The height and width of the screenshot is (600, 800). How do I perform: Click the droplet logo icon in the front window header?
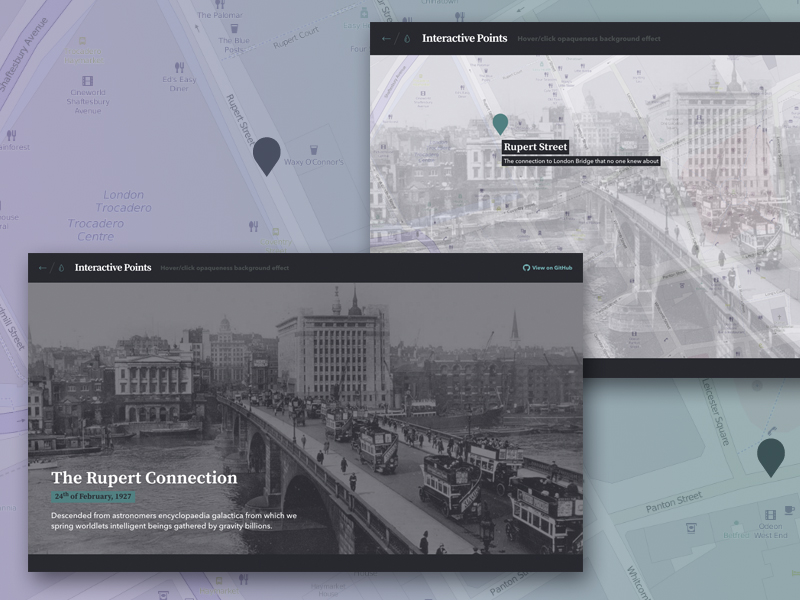click(61, 268)
